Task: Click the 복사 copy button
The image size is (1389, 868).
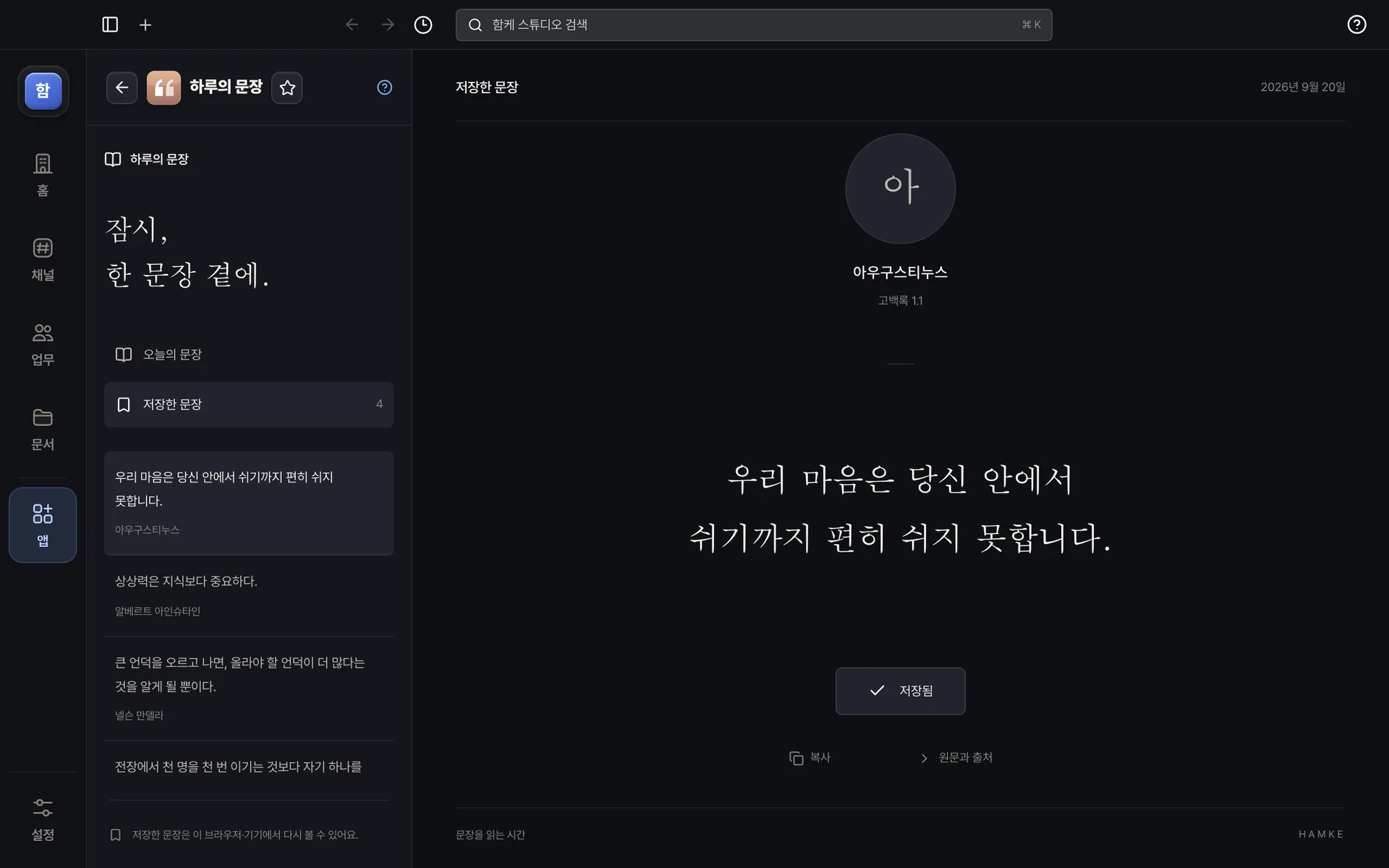Action: (810, 757)
